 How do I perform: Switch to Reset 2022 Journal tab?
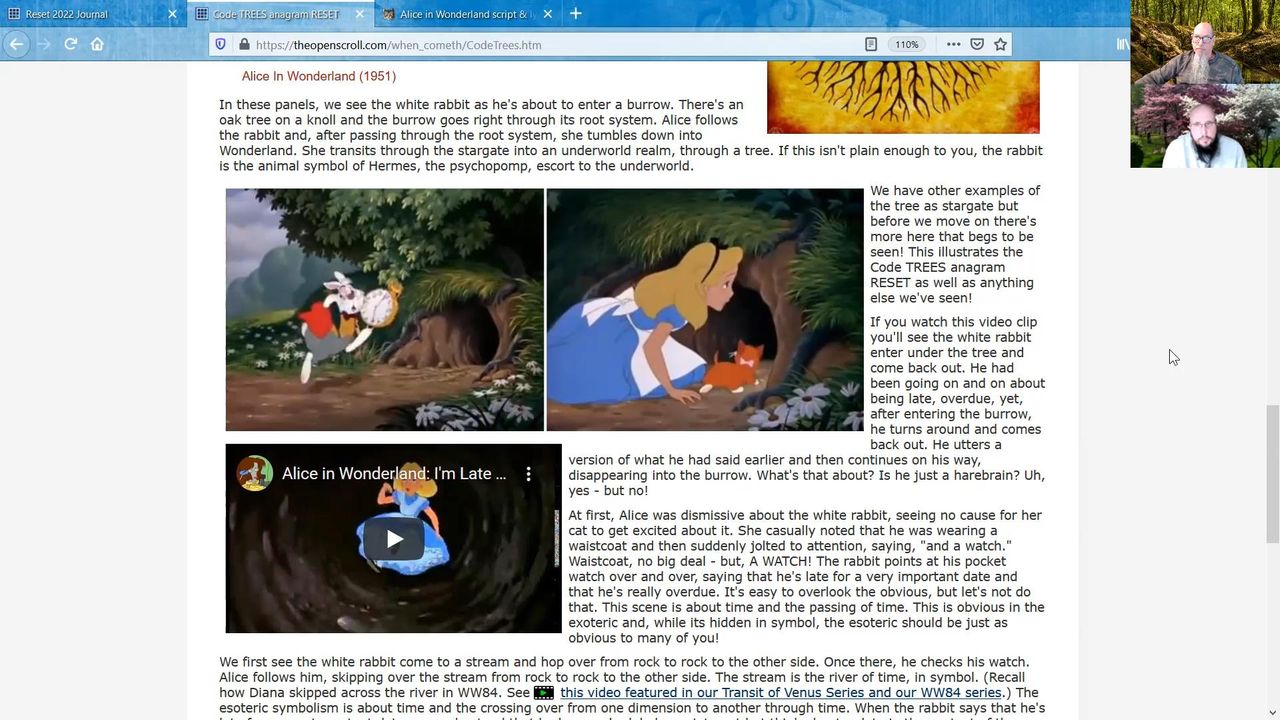pyautogui.click(x=80, y=14)
